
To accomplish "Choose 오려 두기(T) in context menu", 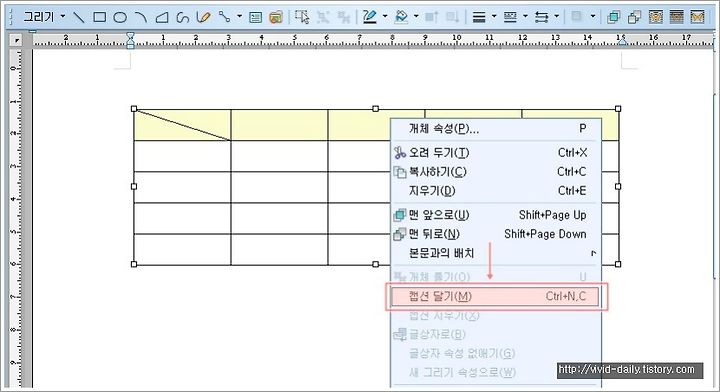I will (495, 152).
